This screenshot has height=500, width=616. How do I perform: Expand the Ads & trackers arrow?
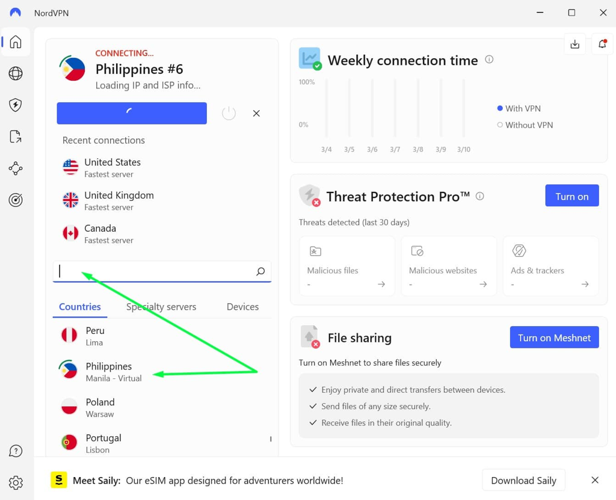585,285
